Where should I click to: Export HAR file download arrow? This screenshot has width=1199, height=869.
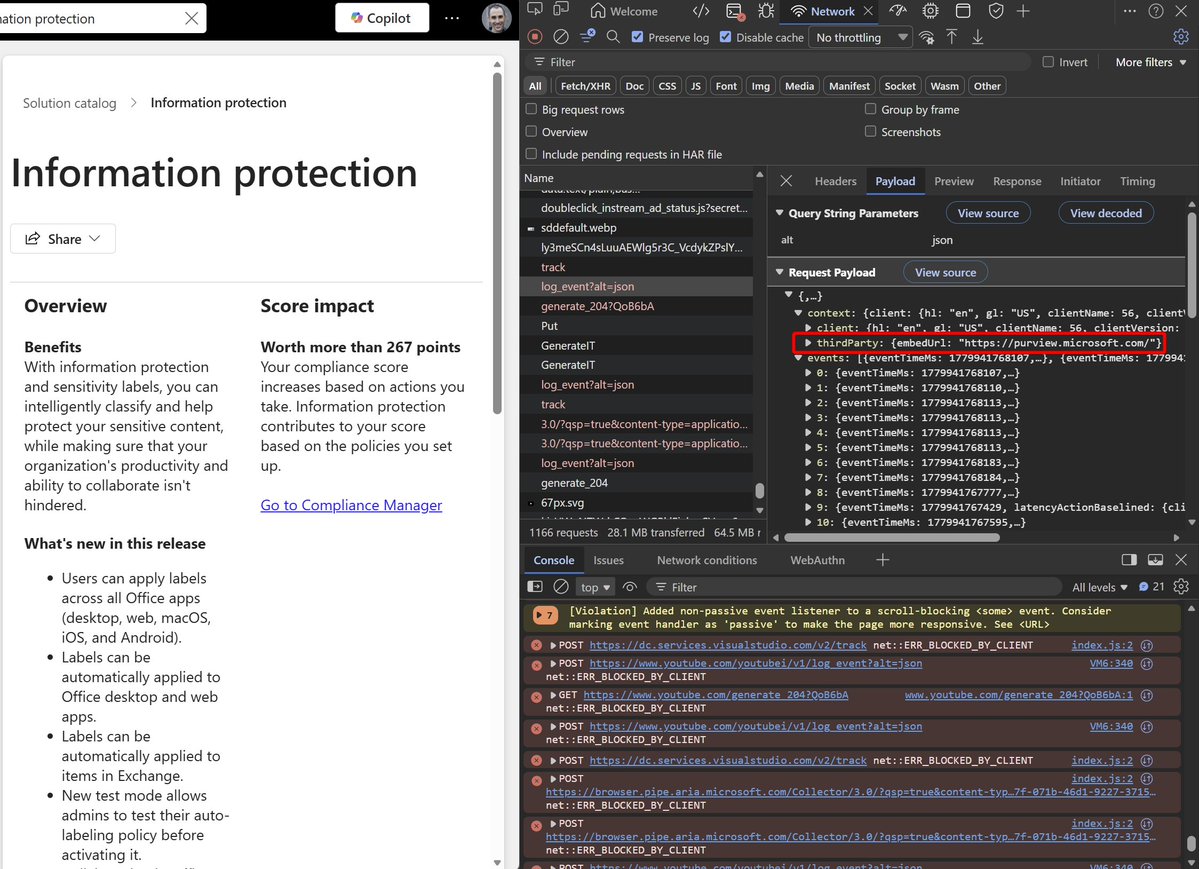(978, 37)
